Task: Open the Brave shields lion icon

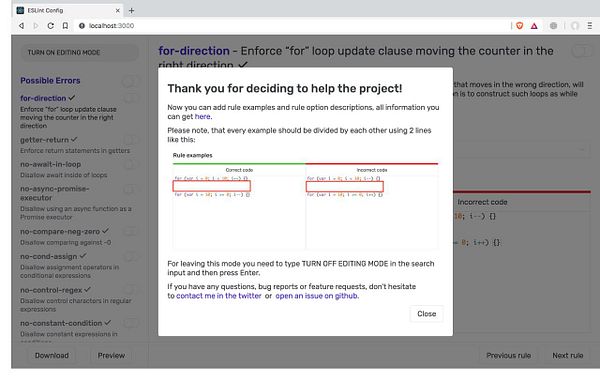Action: tap(519, 26)
